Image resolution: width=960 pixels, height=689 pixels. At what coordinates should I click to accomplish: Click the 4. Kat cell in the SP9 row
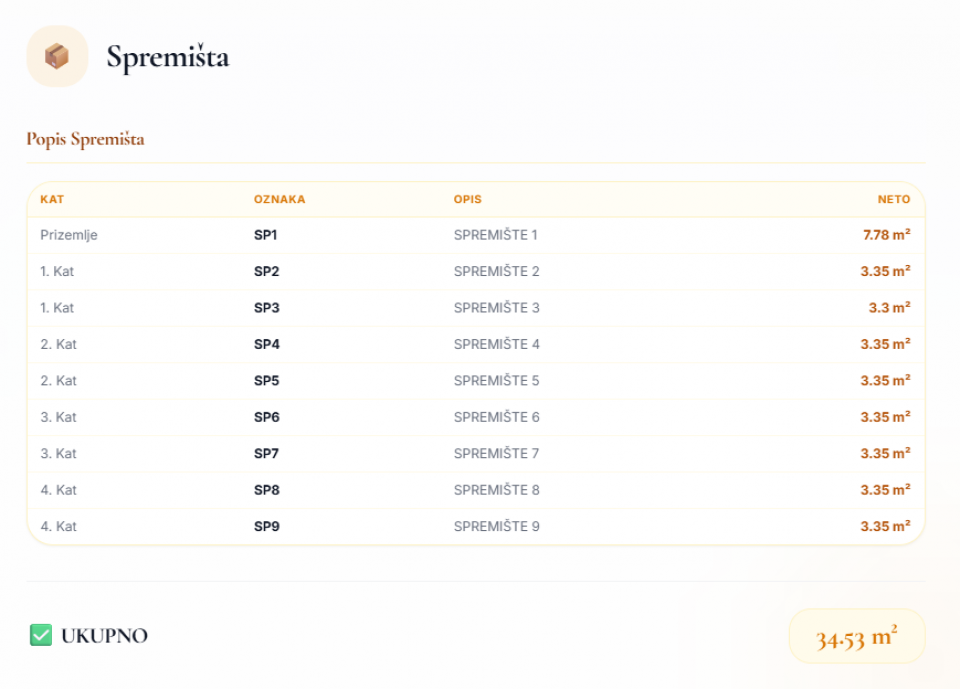pos(58,527)
